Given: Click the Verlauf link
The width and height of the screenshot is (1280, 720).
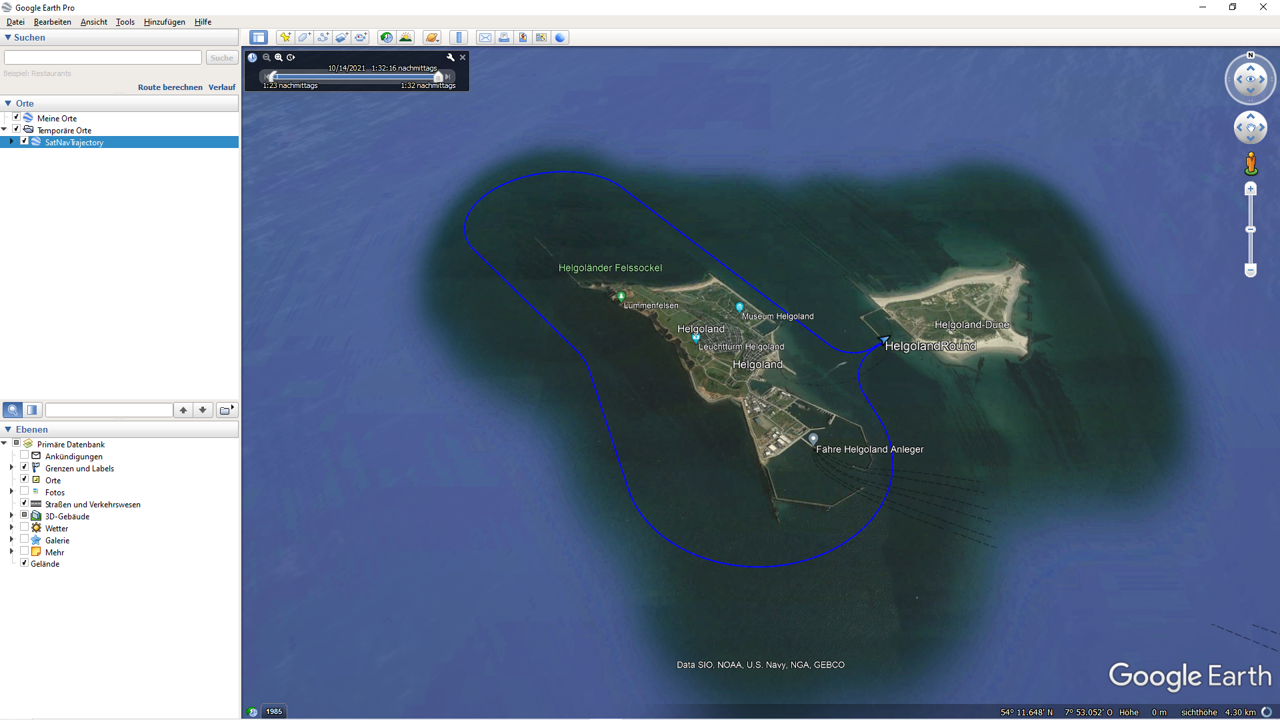Looking at the screenshot, I should point(222,87).
